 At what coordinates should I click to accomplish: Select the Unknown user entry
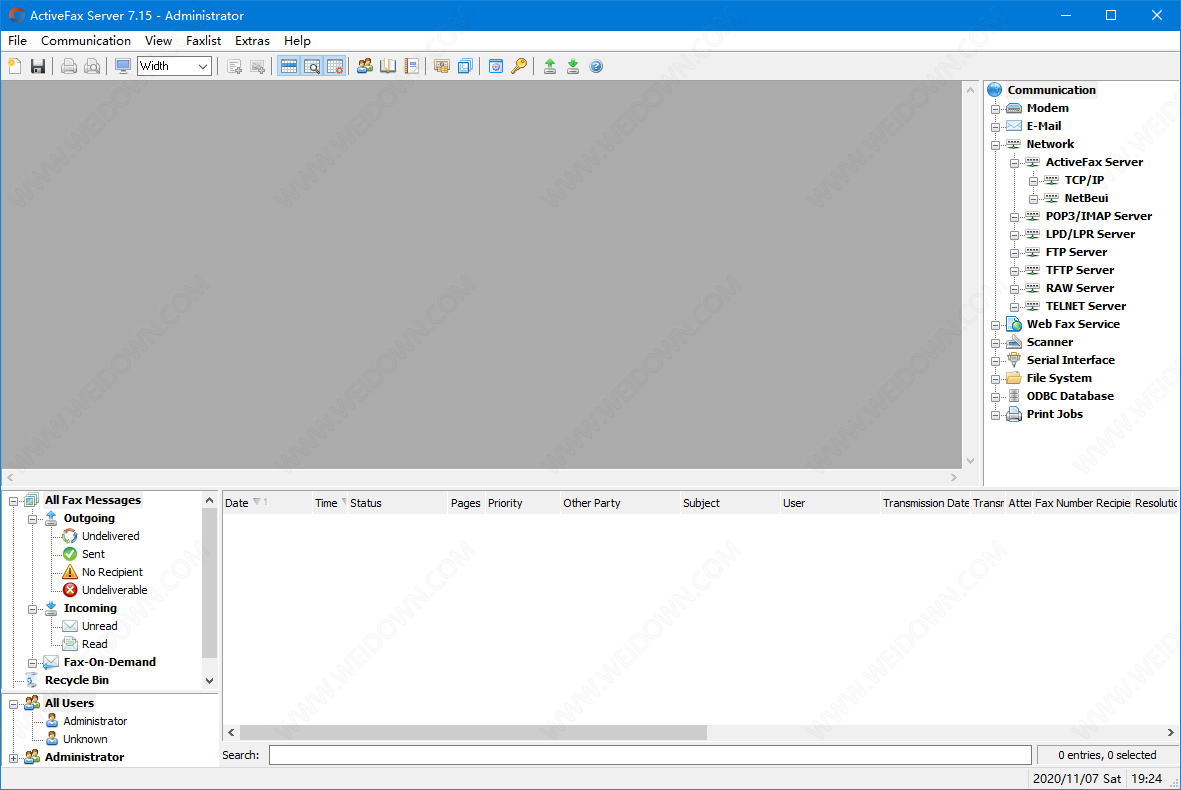click(84, 740)
